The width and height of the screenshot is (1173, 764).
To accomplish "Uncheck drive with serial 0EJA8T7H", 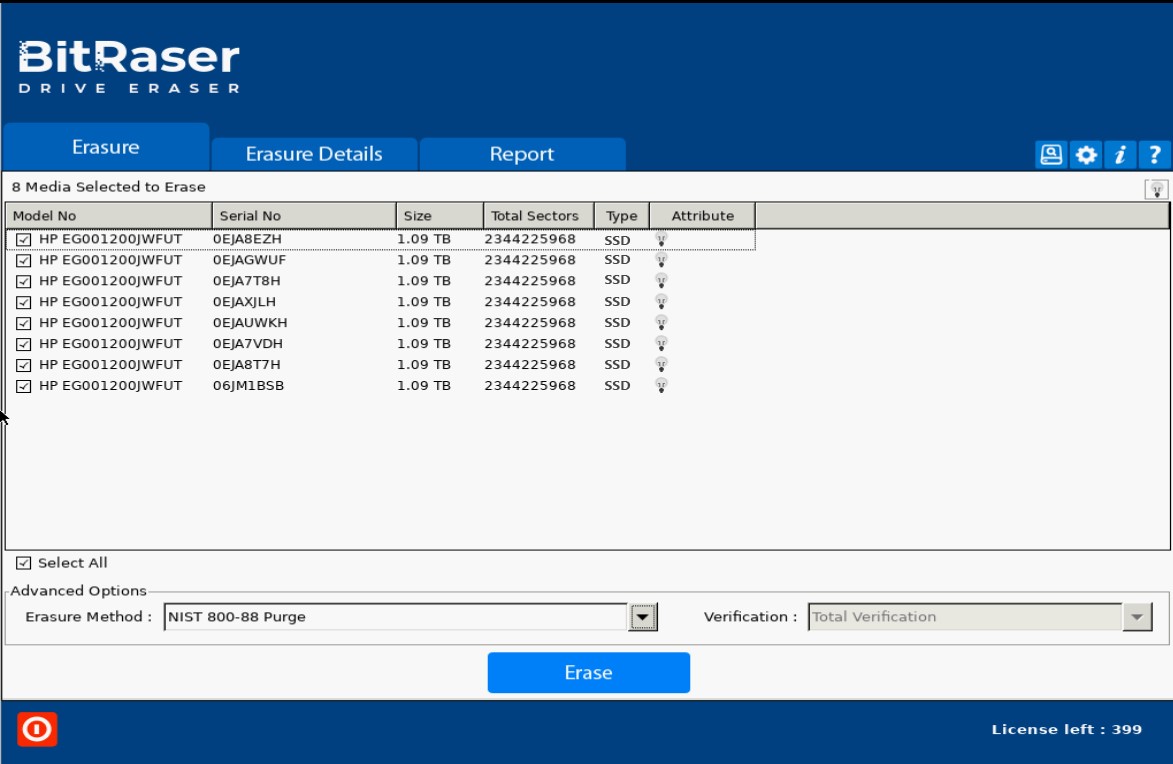I will [24, 365].
